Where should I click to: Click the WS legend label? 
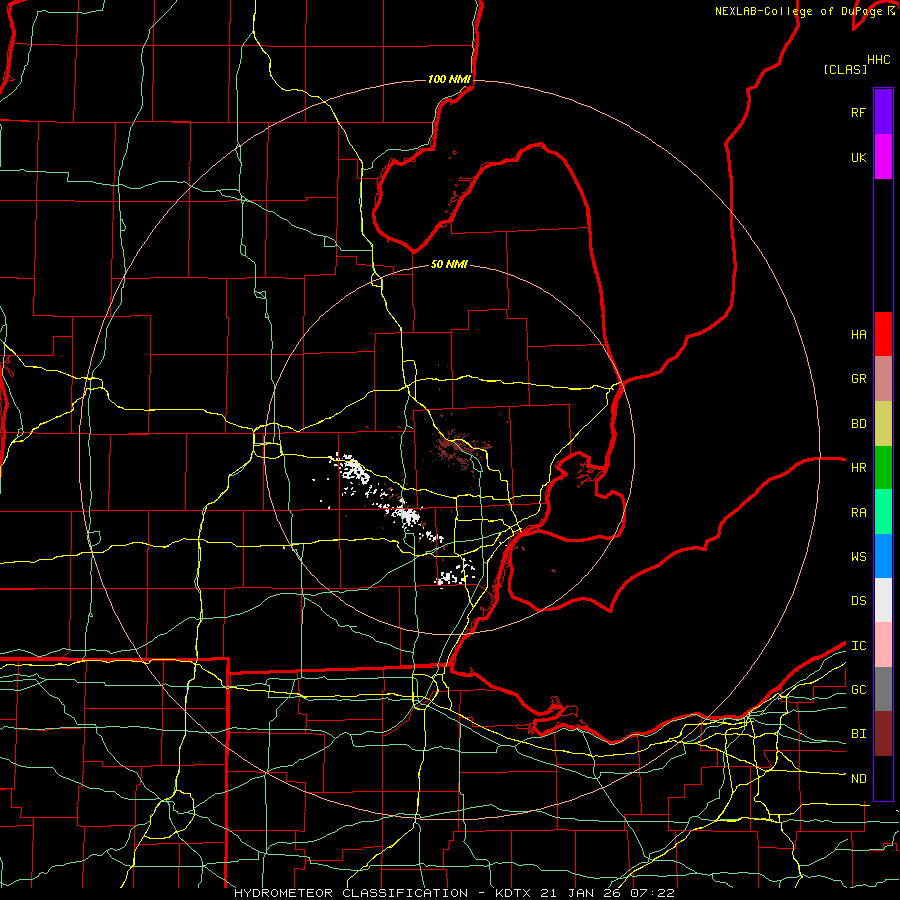(858, 557)
